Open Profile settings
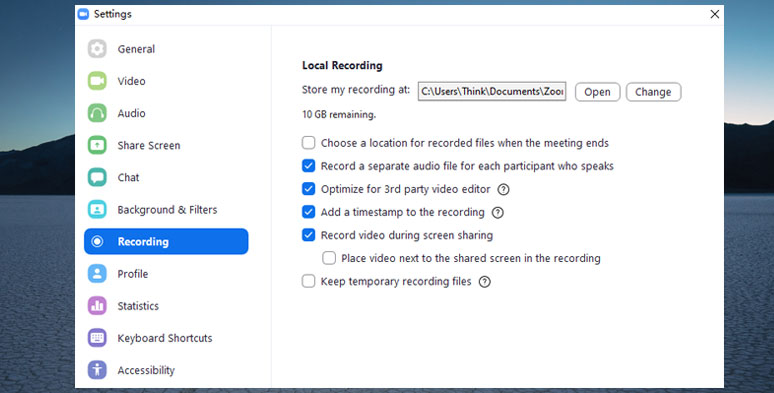 [166, 274]
